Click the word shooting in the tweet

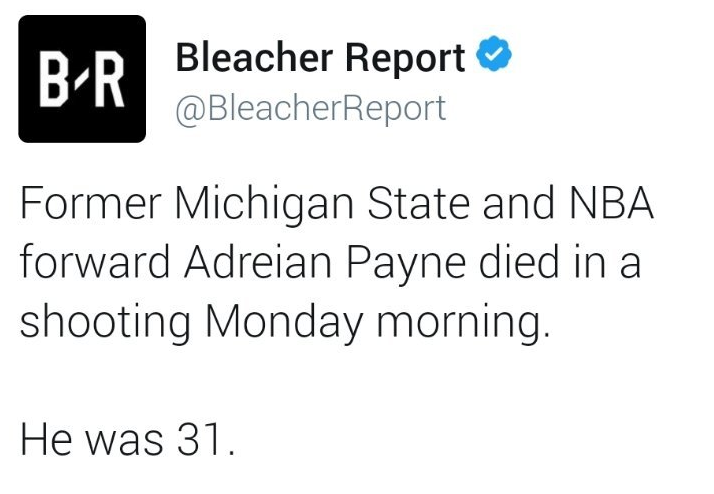point(105,322)
